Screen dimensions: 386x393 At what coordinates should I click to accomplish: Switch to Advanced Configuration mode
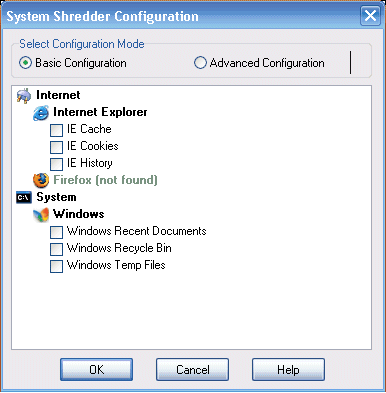[200, 63]
